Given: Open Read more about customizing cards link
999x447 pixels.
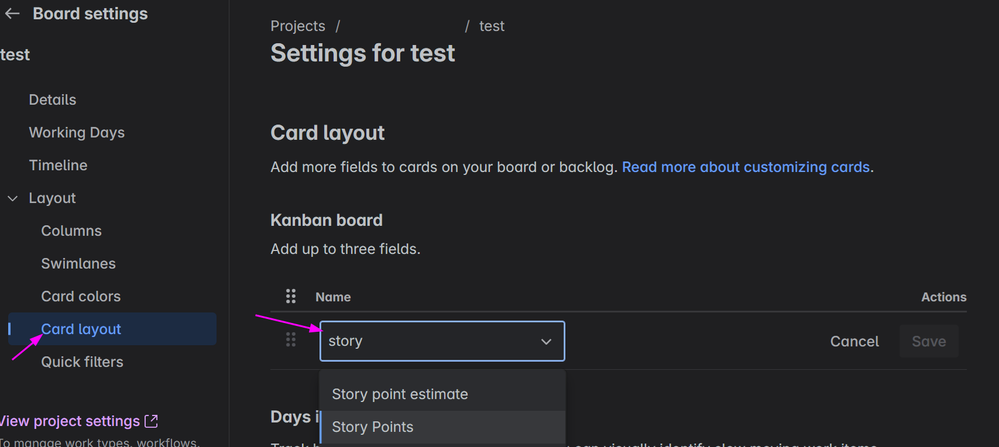Looking at the screenshot, I should (745, 167).
